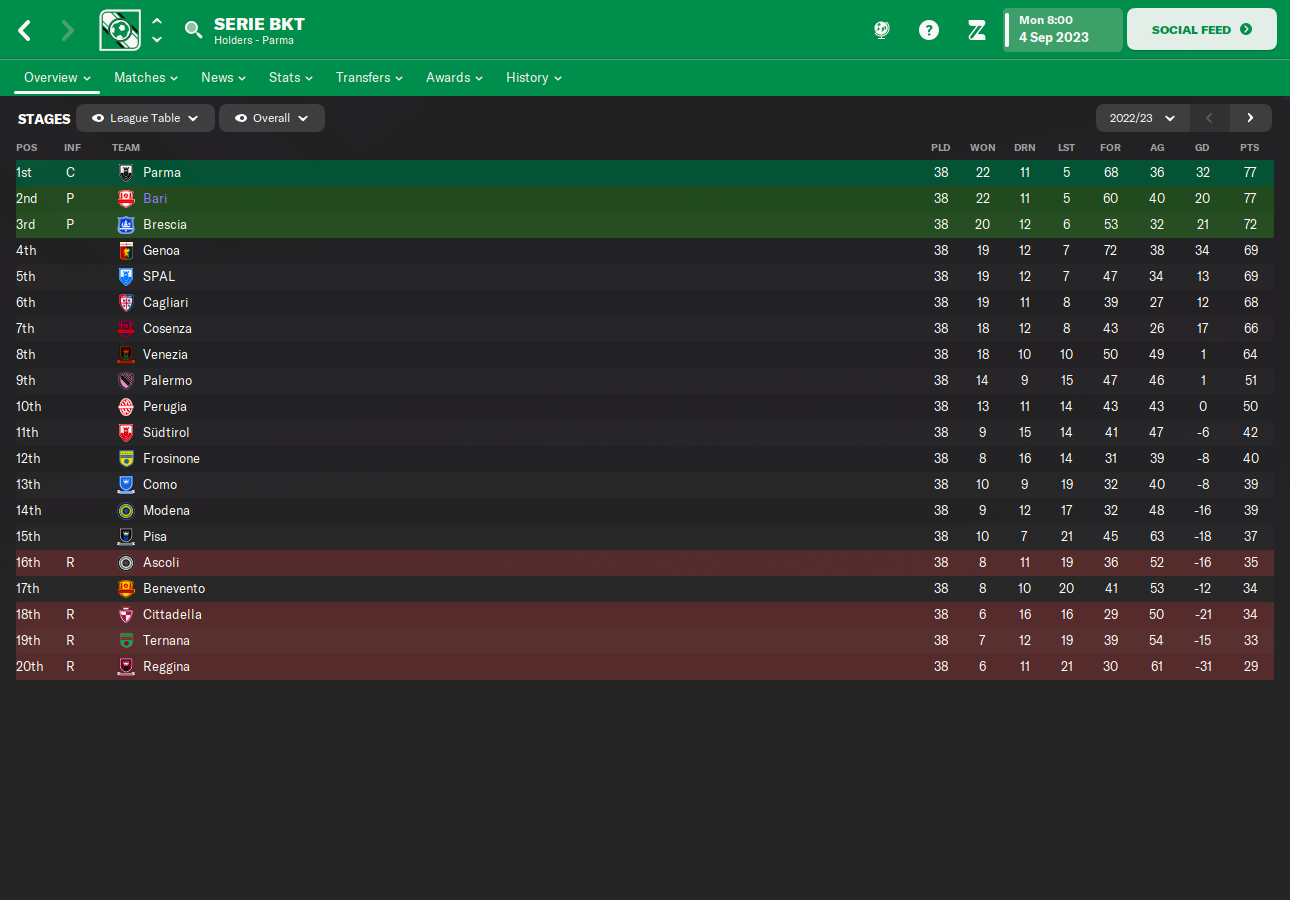Open the Matches menu
1290x900 pixels.
[145, 77]
